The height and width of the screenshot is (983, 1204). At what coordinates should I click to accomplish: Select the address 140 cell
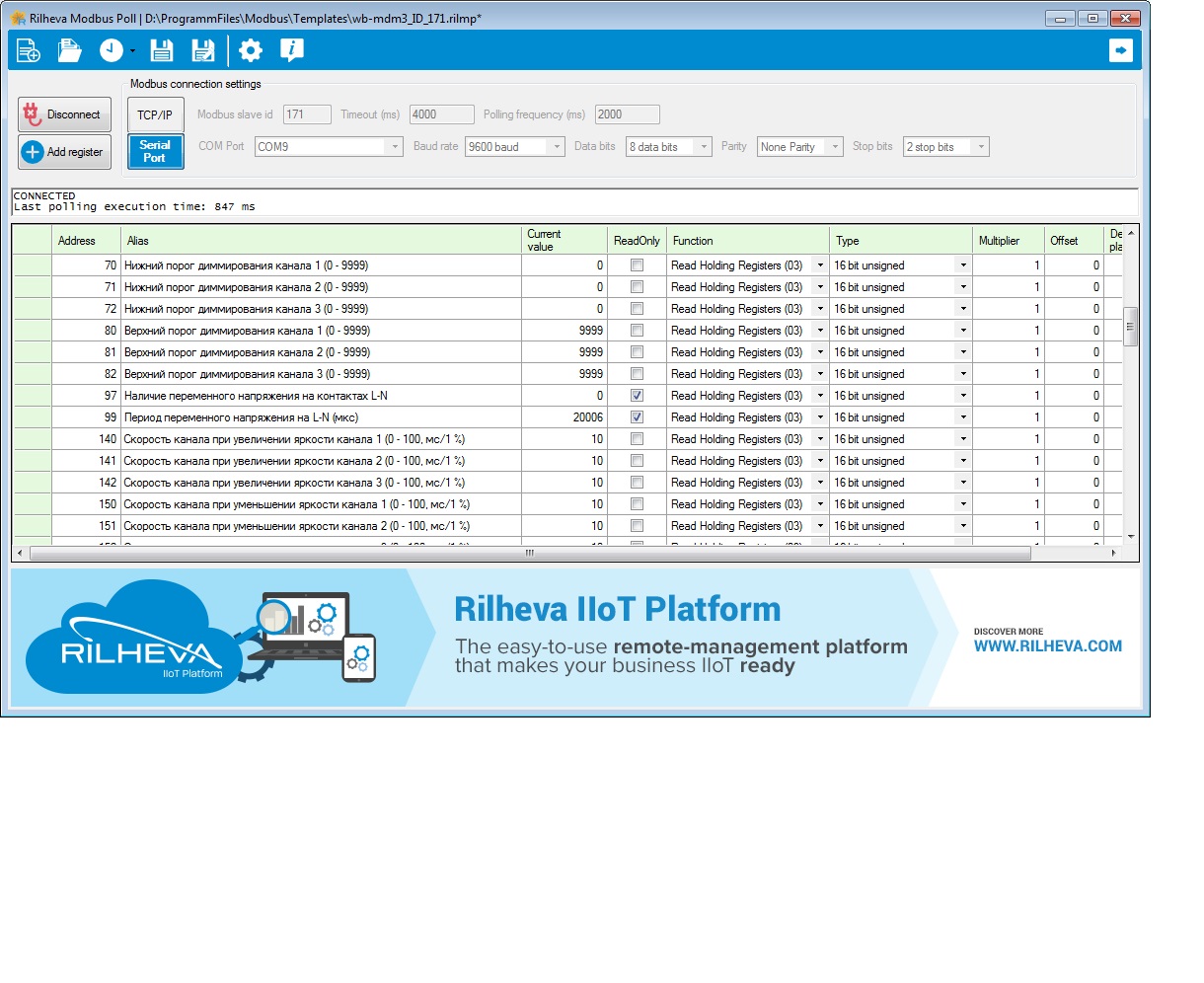click(x=86, y=439)
